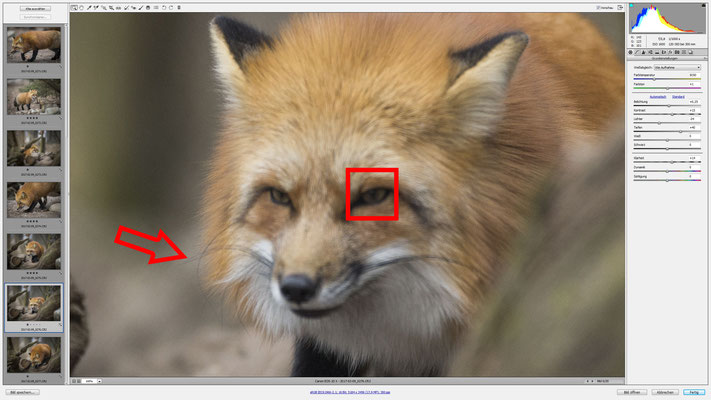Click the Kontrast slider handle
711x400 pixels.
click(672, 114)
